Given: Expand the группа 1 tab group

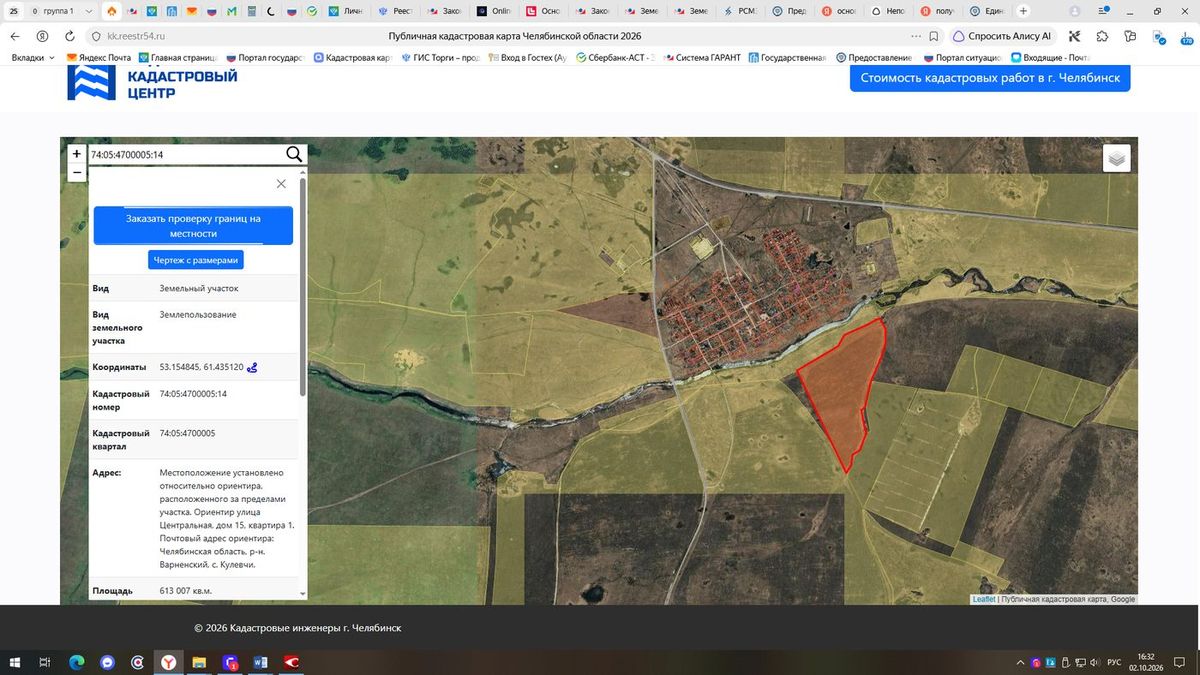Looking at the screenshot, I should [62, 11].
